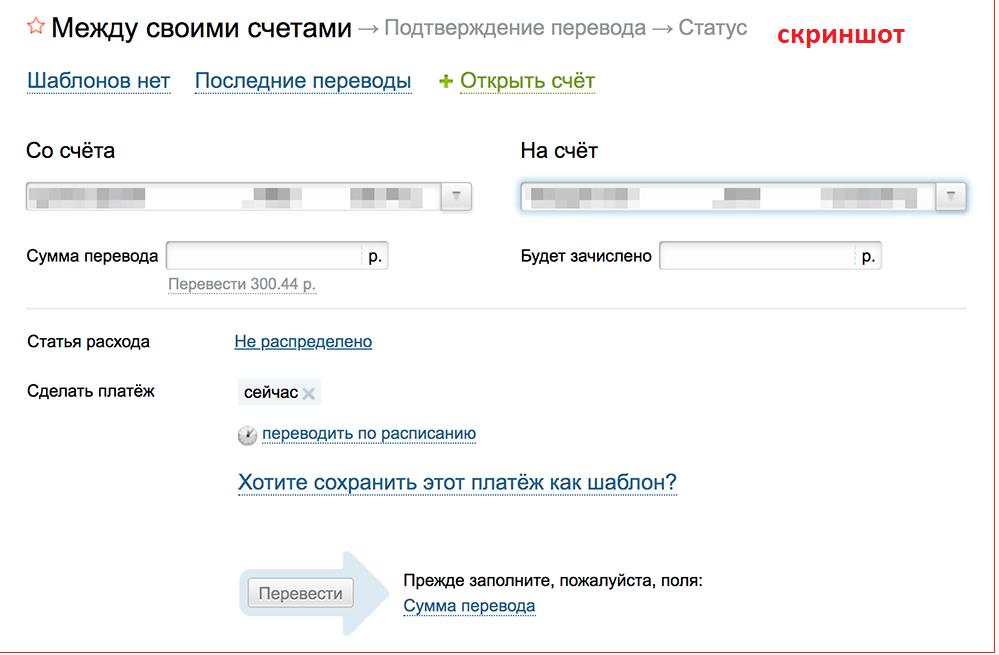Image resolution: width=999 pixels, height=655 pixels.
Task: Open the 'На счёт' dropdown arrow
Action: 951,196
